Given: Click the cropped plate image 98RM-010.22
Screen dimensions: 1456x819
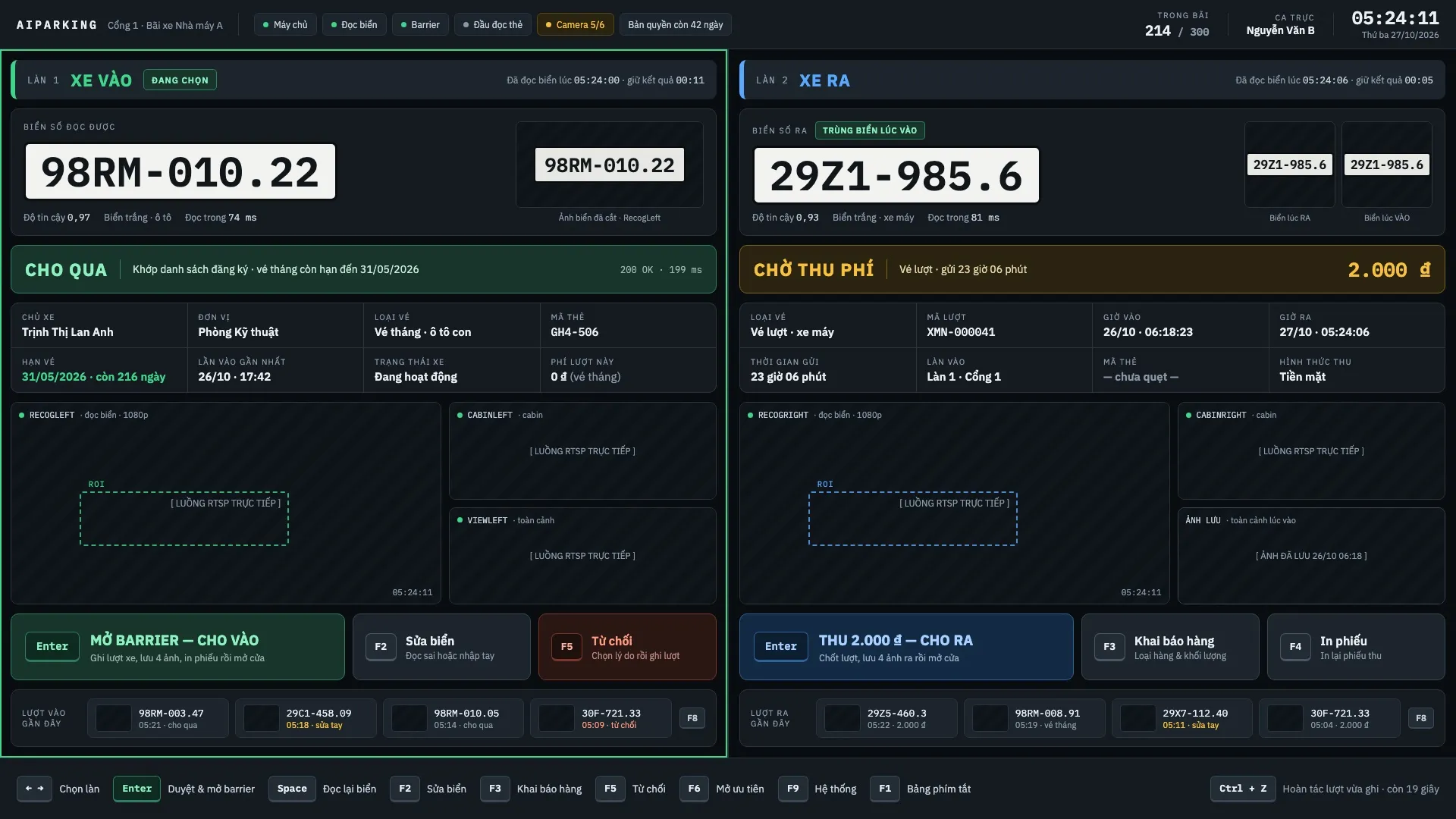Looking at the screenshot, I should coord(610,165).
